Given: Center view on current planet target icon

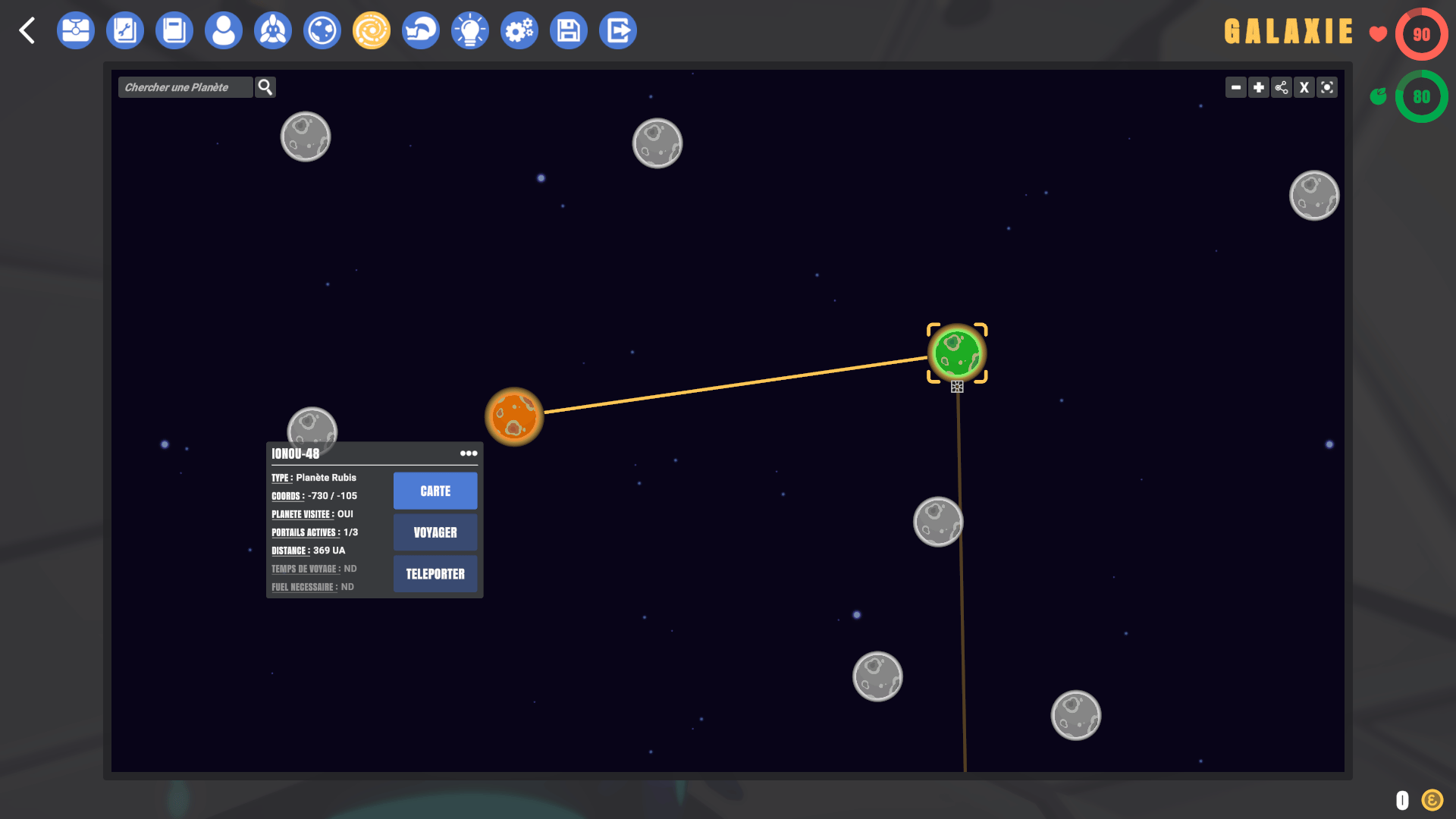Looking at the screenshot, I should 1327,88.
